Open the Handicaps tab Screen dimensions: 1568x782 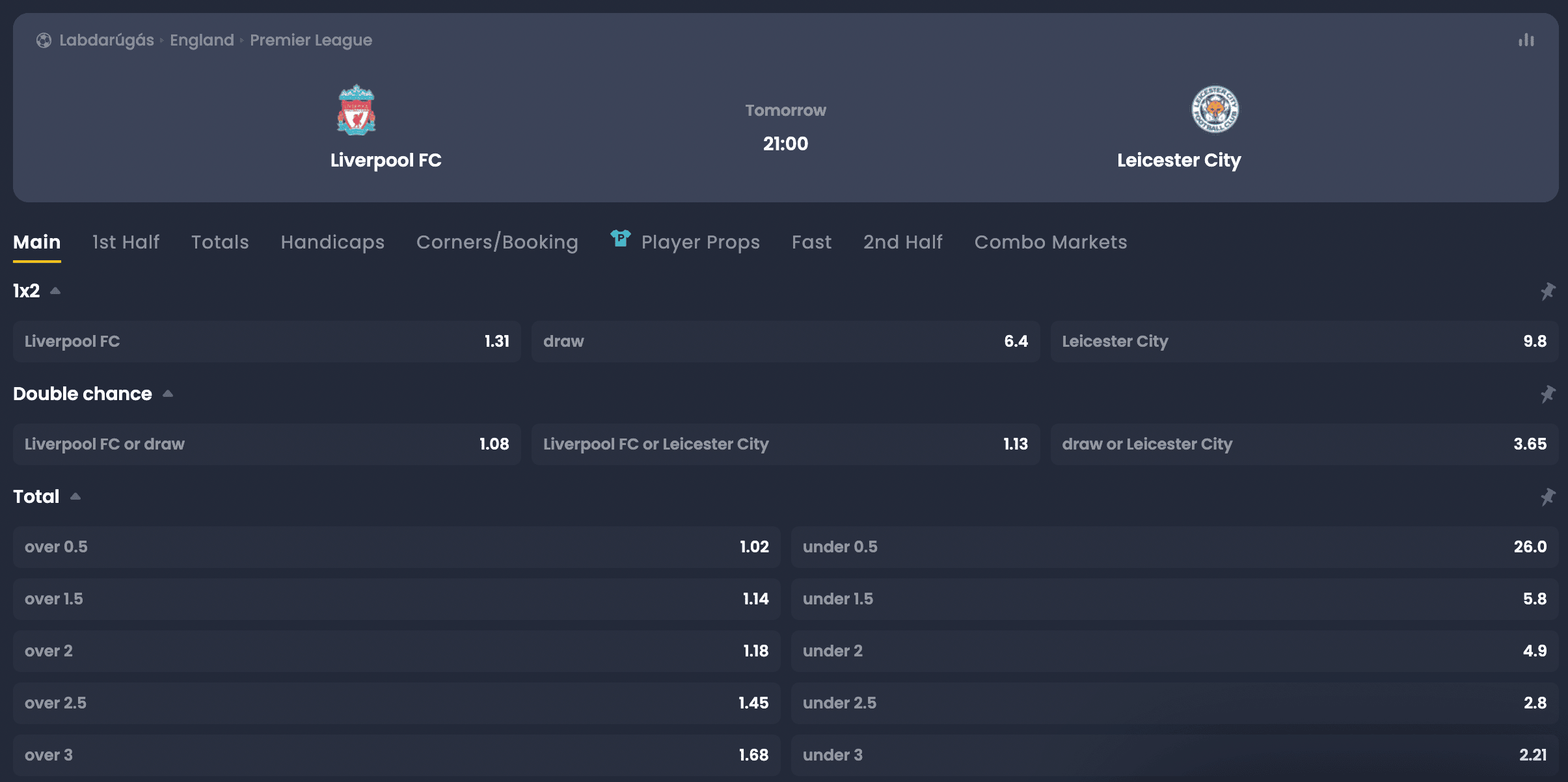[332, 242]
